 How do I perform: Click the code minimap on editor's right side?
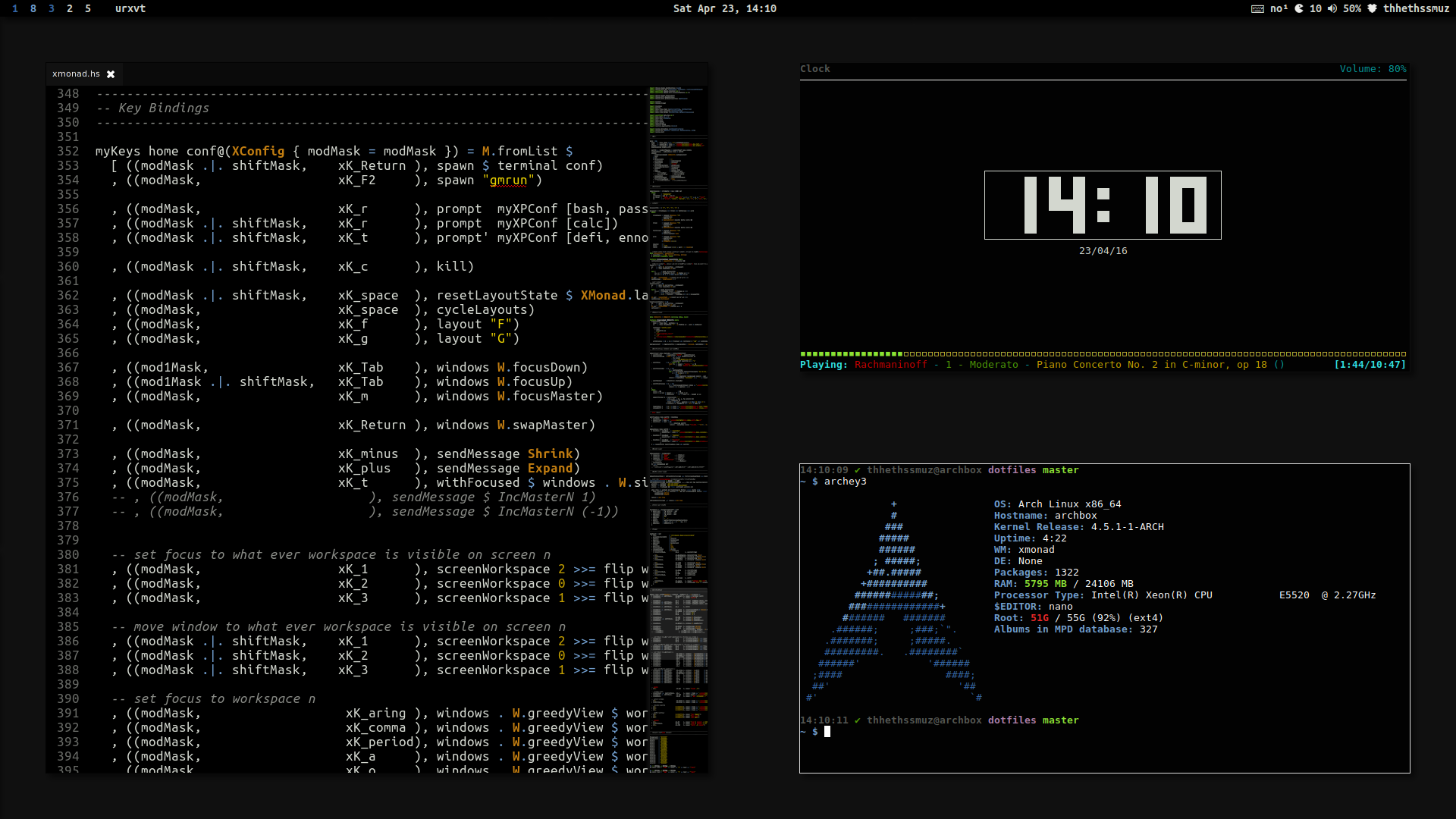(678, 379)
